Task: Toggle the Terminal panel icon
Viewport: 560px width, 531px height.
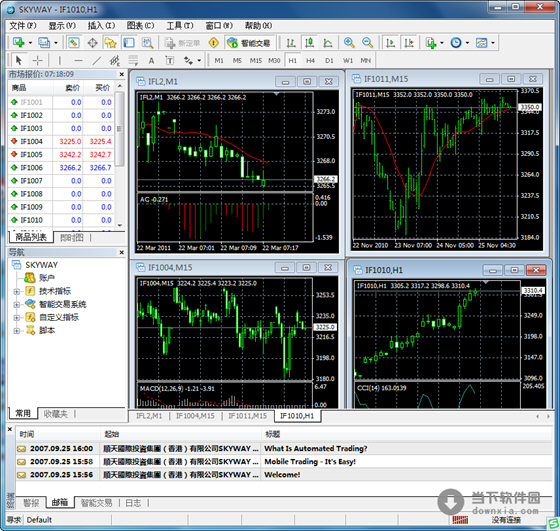Action: coord(129,42)
